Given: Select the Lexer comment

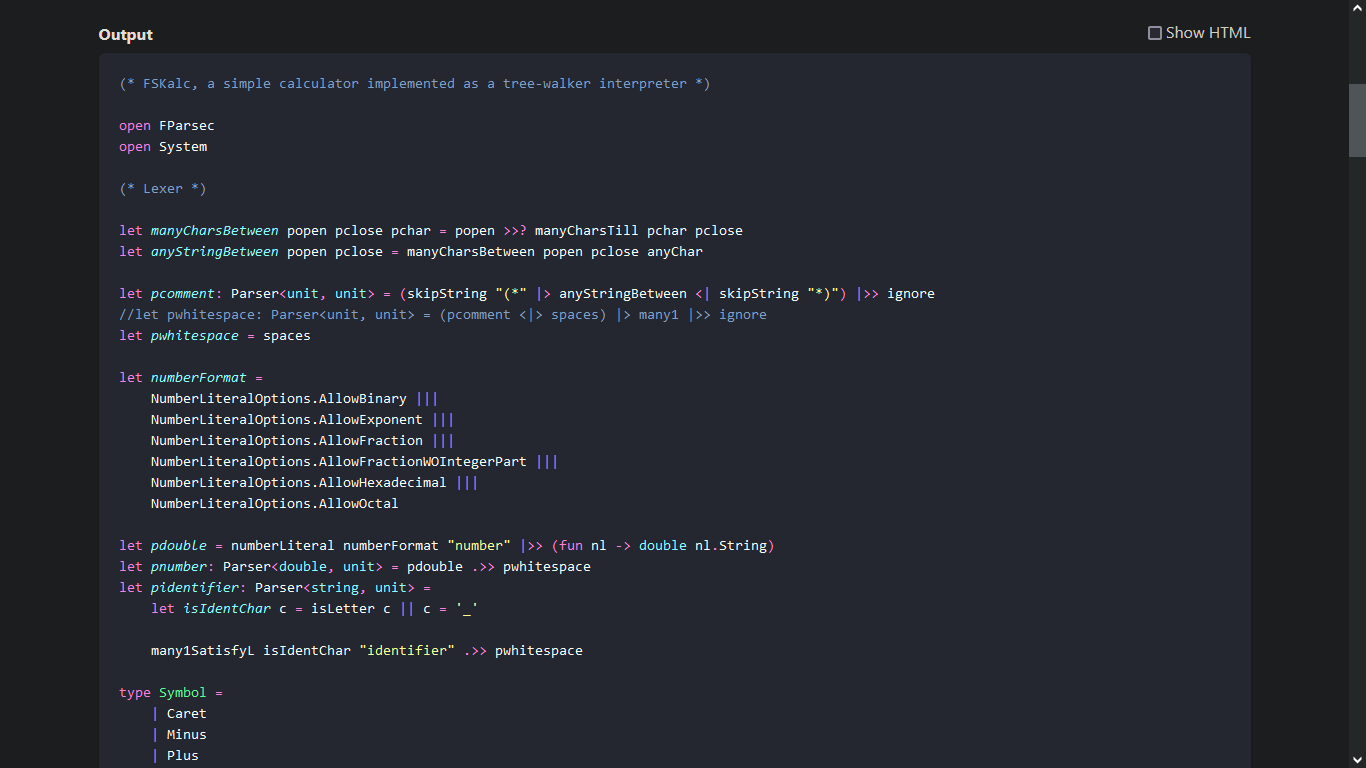Looking at the screenshot, I should tap(161, 188).
